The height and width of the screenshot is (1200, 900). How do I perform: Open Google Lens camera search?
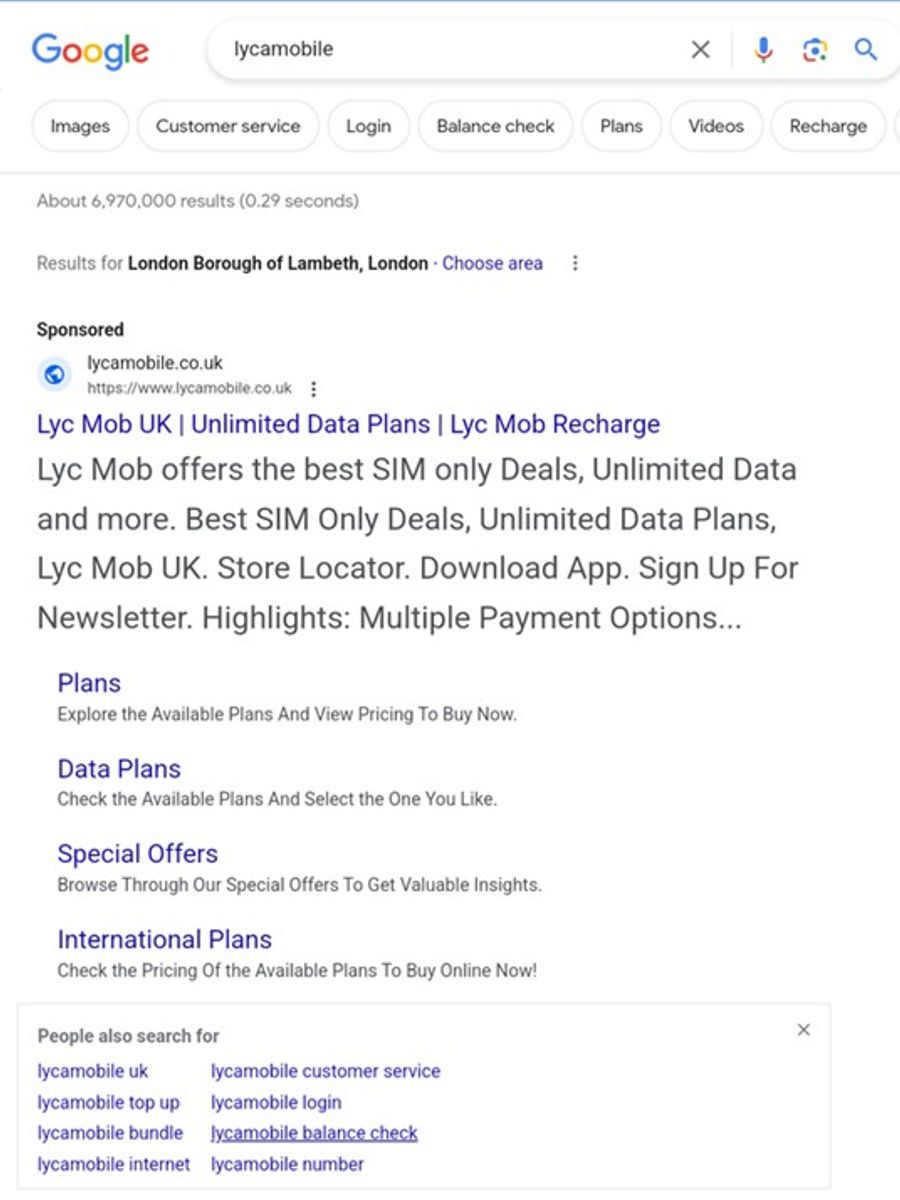point(815,49)
